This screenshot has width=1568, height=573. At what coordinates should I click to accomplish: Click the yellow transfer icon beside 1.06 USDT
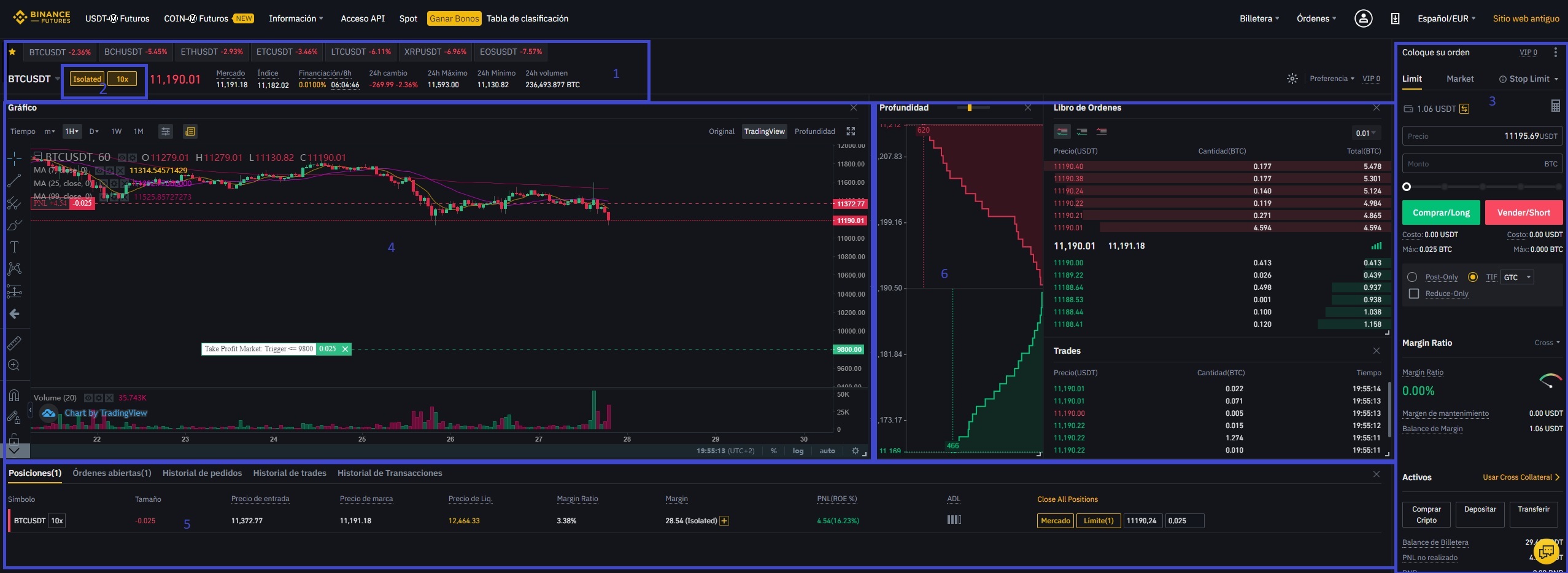click(x=1464, y=109)
